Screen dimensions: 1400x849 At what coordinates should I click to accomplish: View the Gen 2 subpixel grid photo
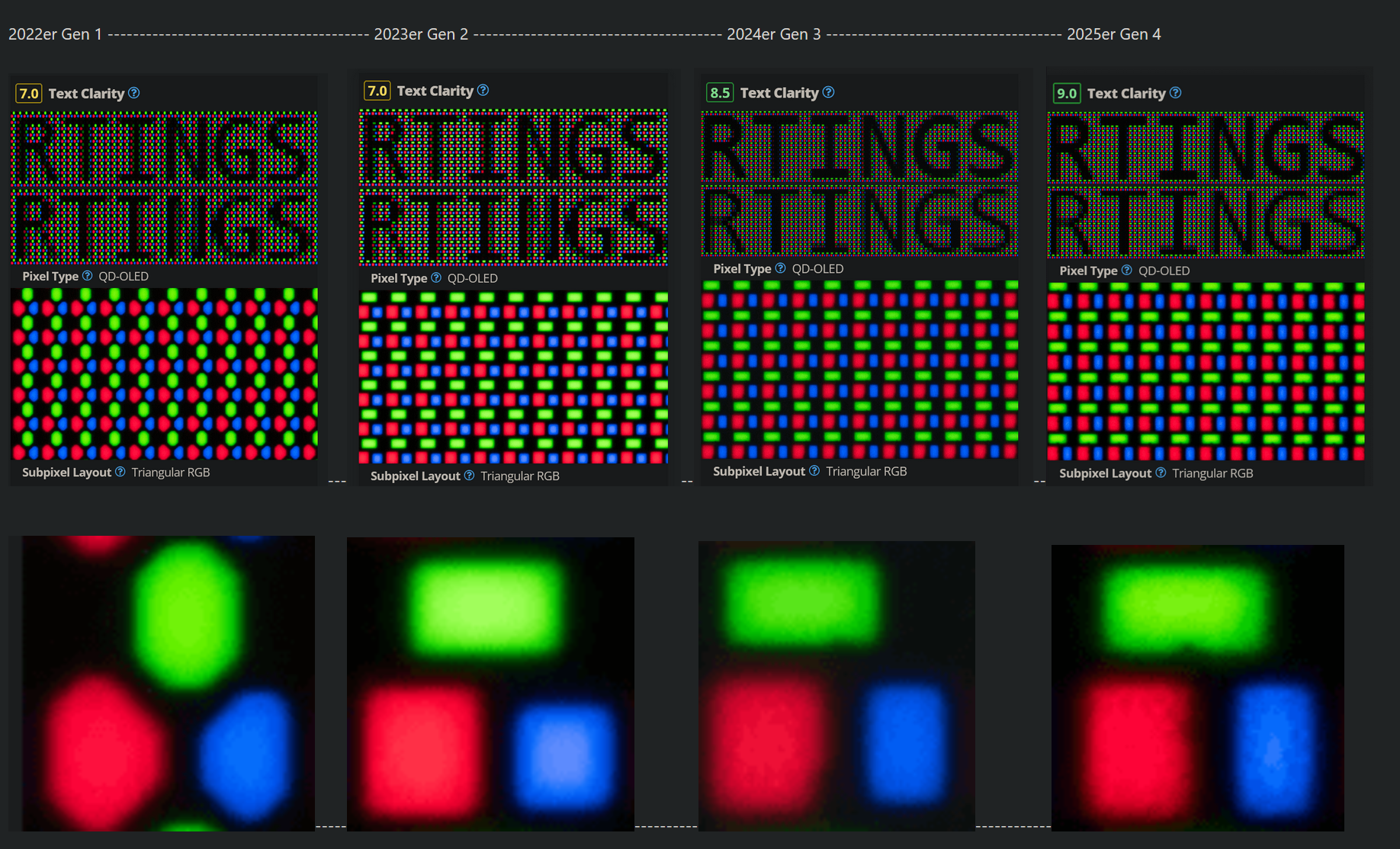pos(513,377)
